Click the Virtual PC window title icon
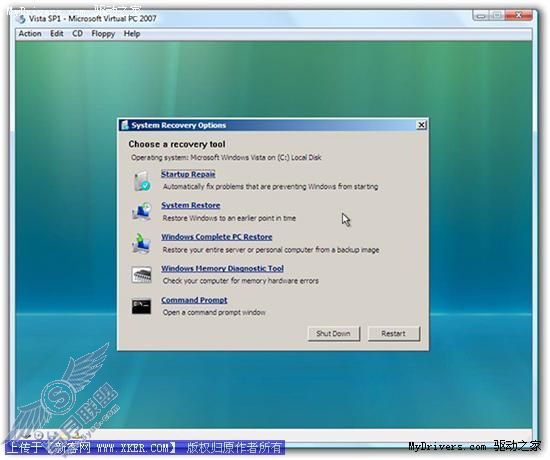The width and height of the screenshot is (550, 460). 22,18
